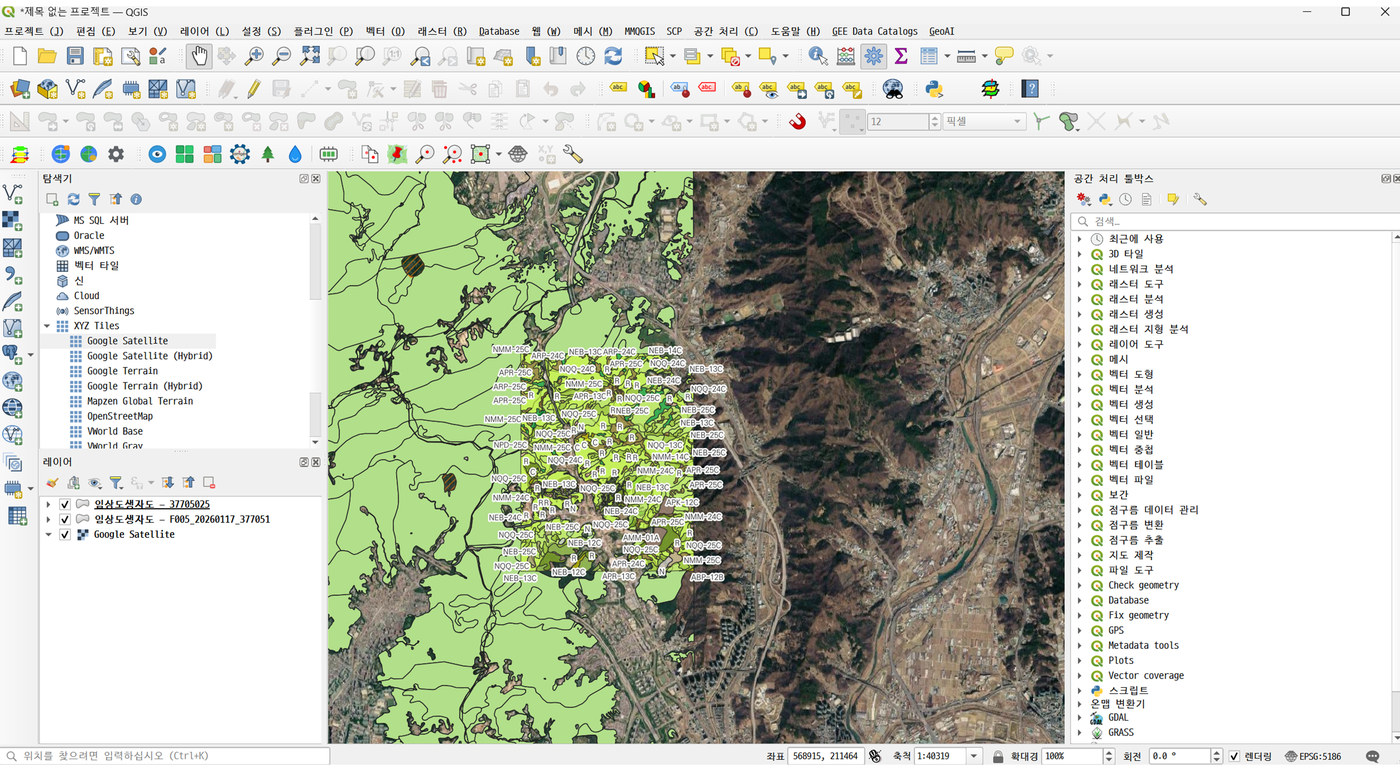1400x771 pixels.
Task: Open the help book icon in the toolbar
Action: pos(1030,89)
